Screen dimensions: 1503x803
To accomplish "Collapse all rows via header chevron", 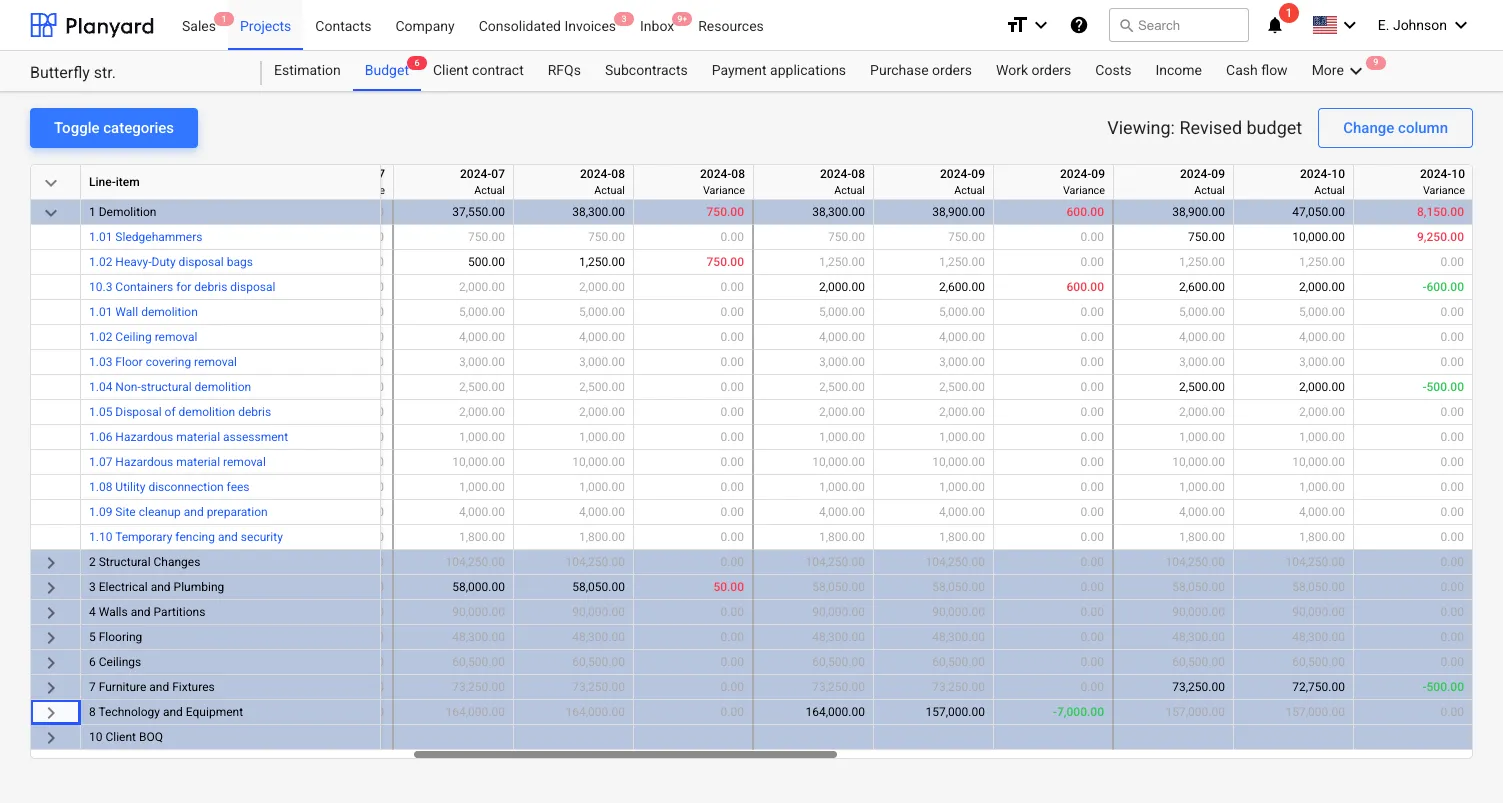I will point(51,182).
